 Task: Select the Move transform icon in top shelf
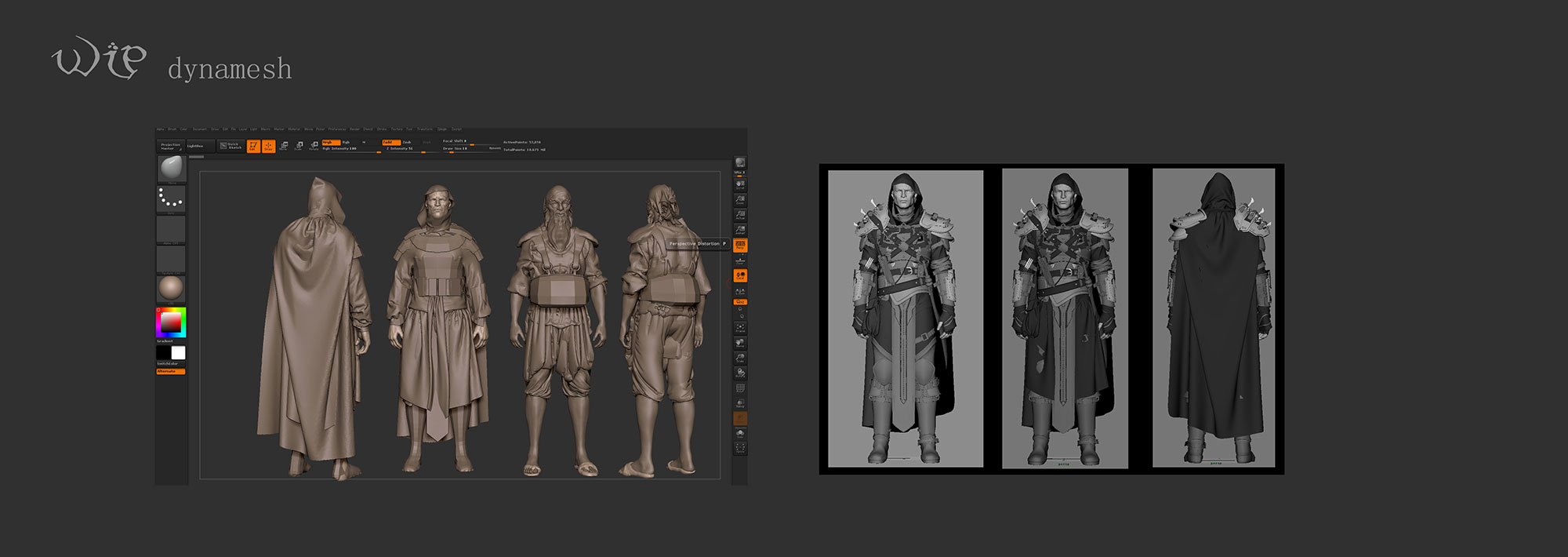pyautogui.click(x=283, y=146)
